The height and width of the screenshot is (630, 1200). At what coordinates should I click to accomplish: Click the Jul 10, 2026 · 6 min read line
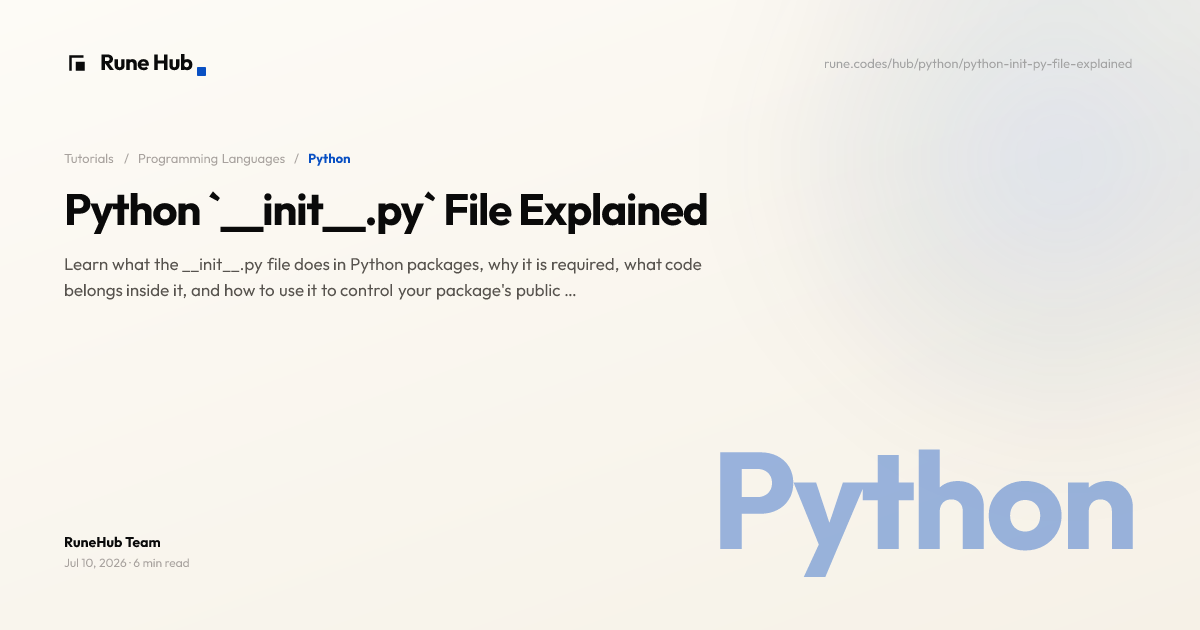coord(127,563)
